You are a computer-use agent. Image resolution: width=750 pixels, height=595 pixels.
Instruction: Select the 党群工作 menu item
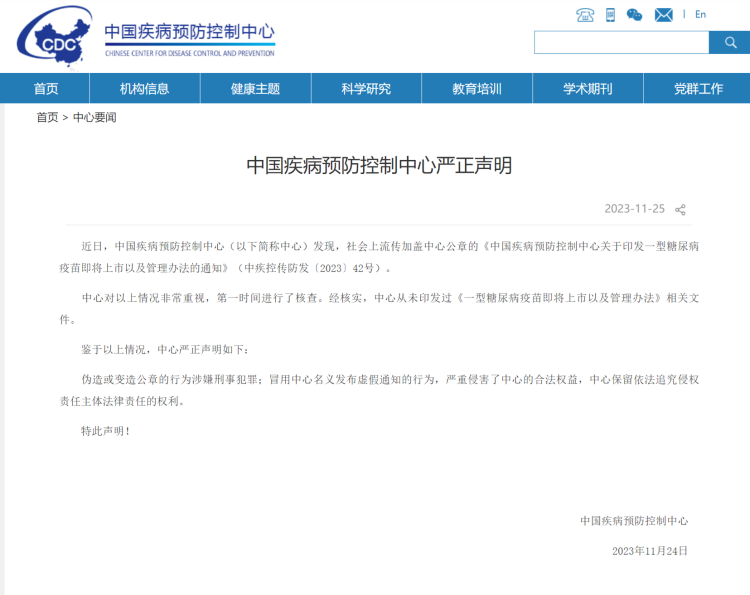pos(698,89)
